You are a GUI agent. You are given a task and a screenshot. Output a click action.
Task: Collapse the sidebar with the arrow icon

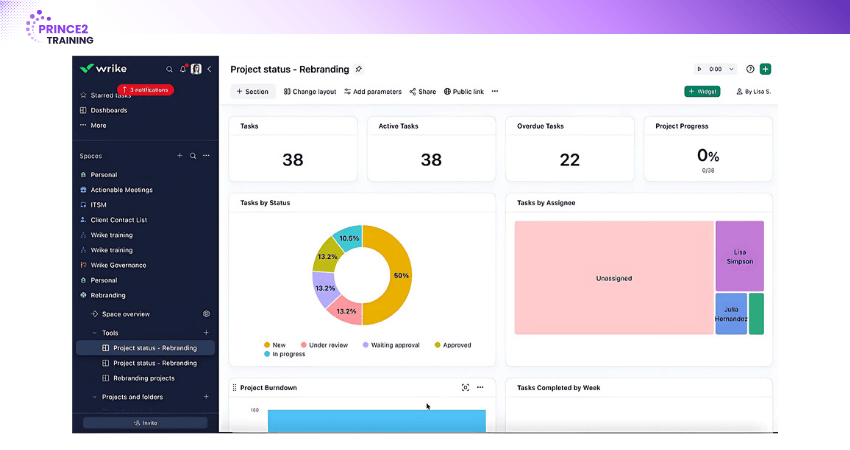pos(209,69)
